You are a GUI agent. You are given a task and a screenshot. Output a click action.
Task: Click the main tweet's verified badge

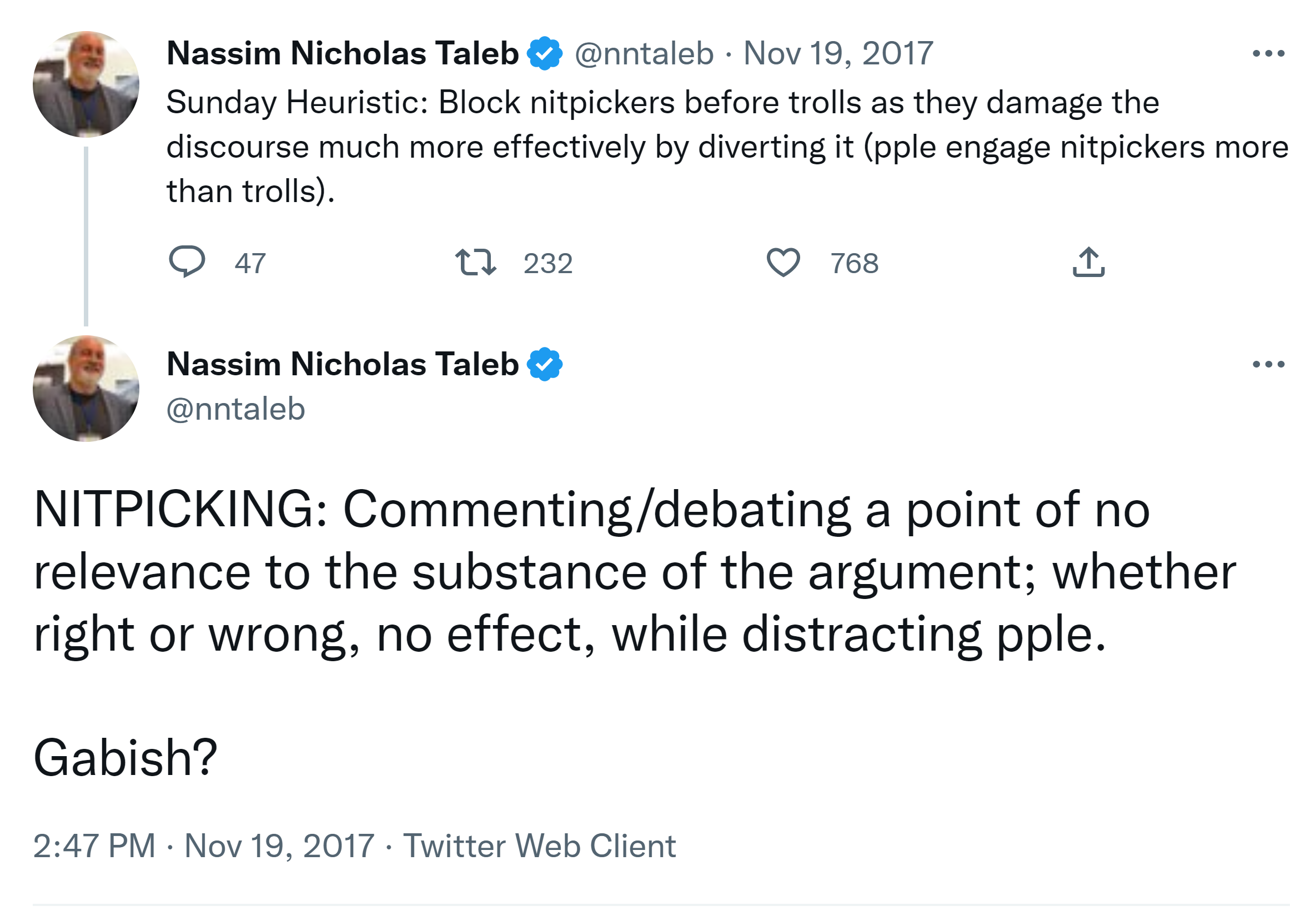point(545,364)
